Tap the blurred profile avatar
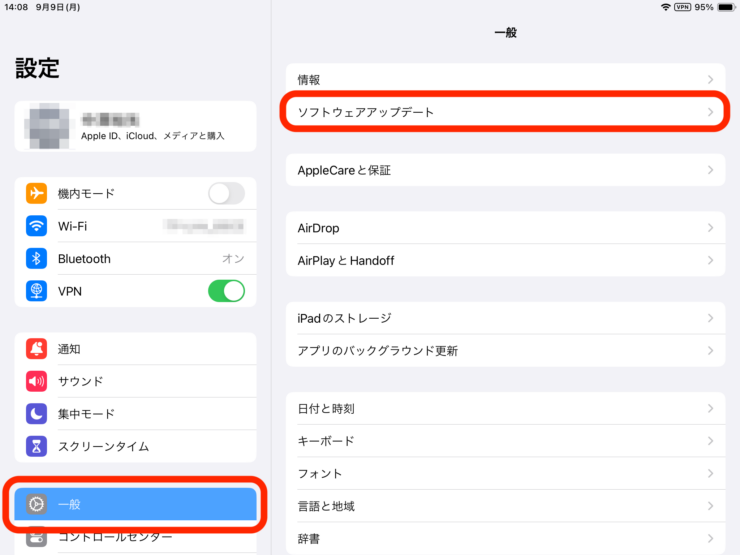 pos(50,126)
